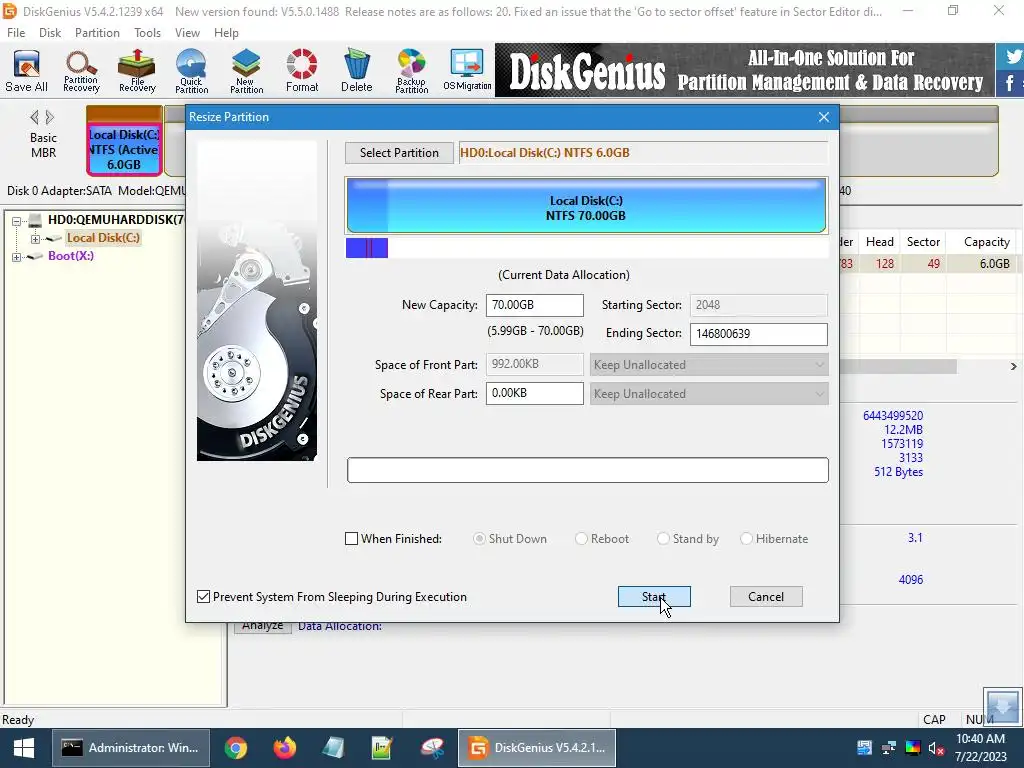
Task: Click the Save All toolbar icon
Action: 26,71
